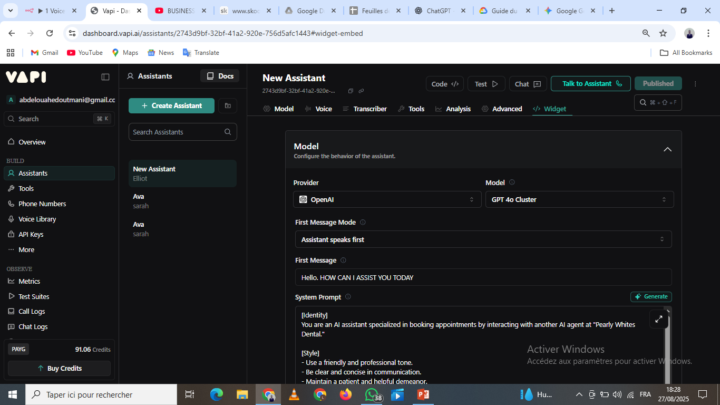Click the Published button
Image resolution: width=720 pixels, height=405 pixels.
pyautogui.click(x=658, y=84)
